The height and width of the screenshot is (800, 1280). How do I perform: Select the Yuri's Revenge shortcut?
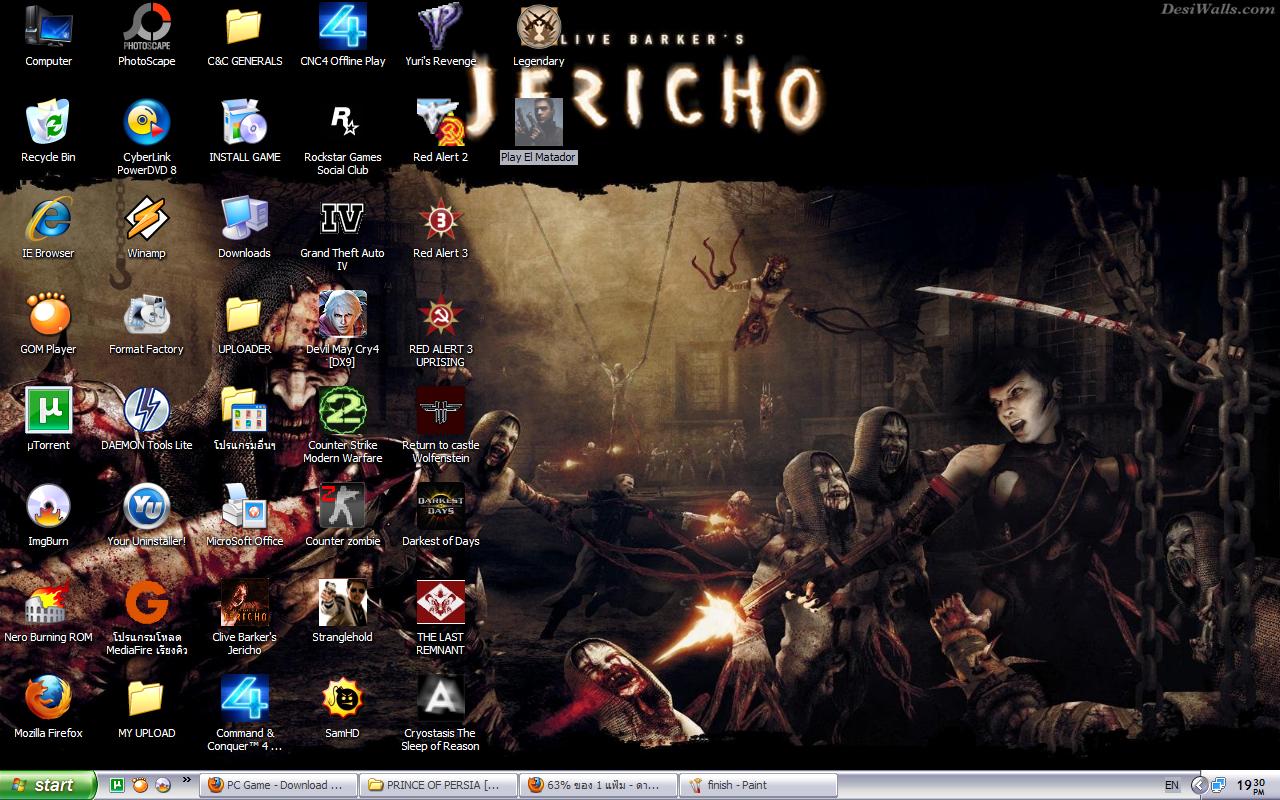[440, 27]
